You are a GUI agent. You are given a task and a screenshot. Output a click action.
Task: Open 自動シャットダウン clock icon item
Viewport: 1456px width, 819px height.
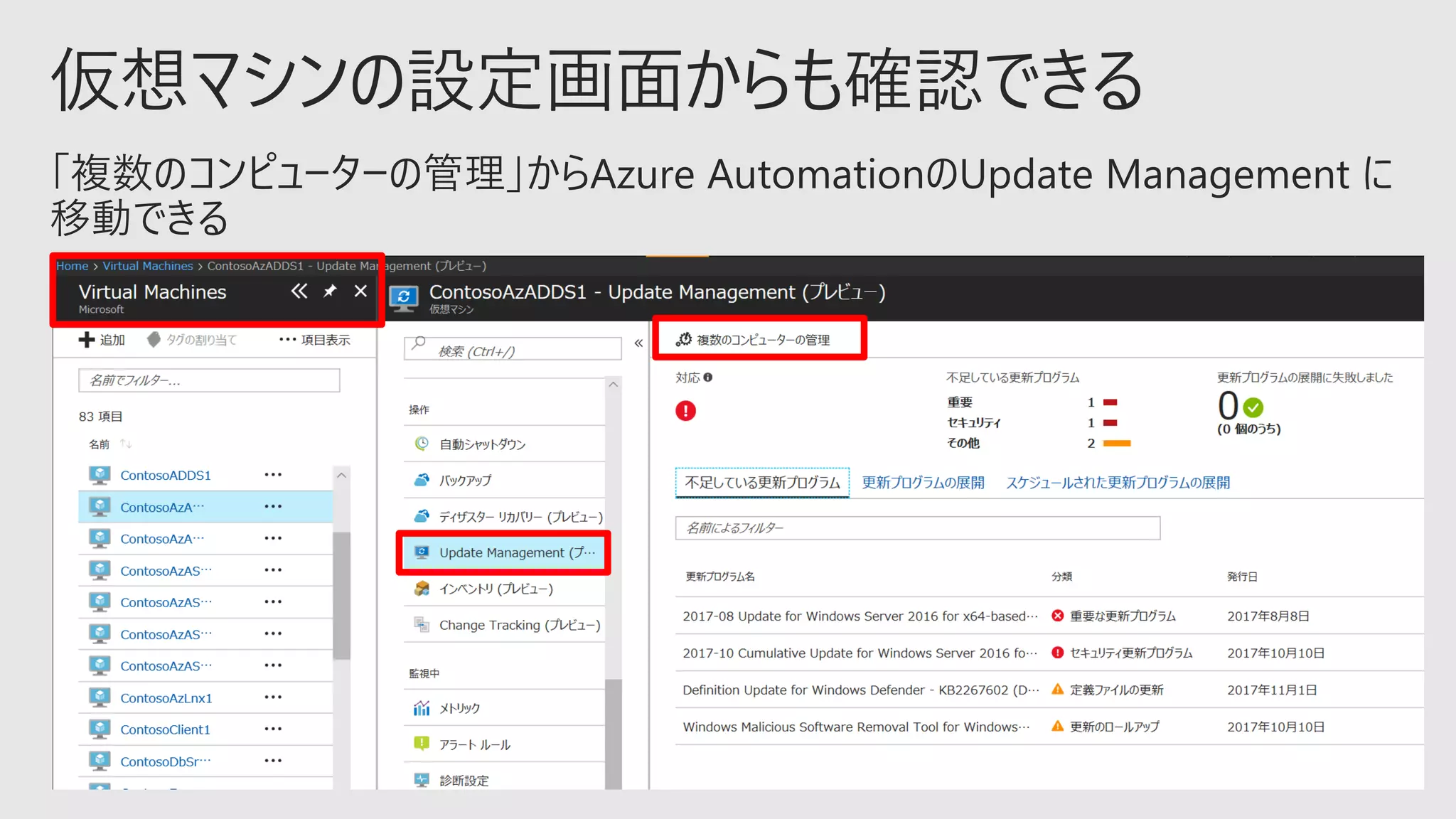pos(422,444)
